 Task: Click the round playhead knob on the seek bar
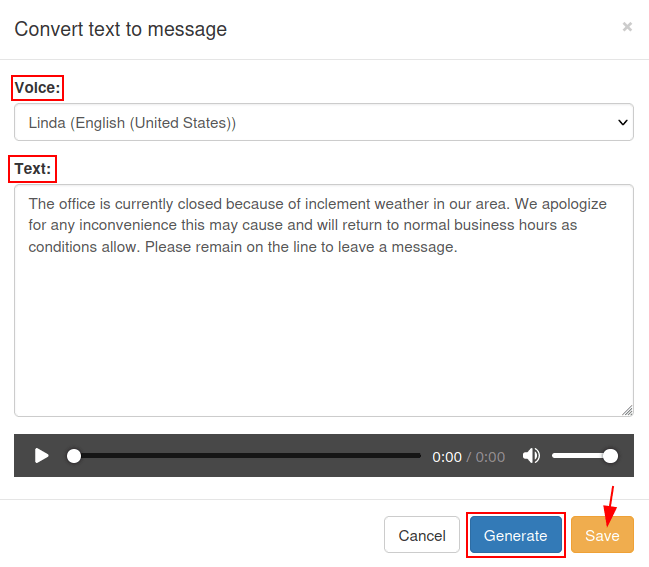point(74,456)
